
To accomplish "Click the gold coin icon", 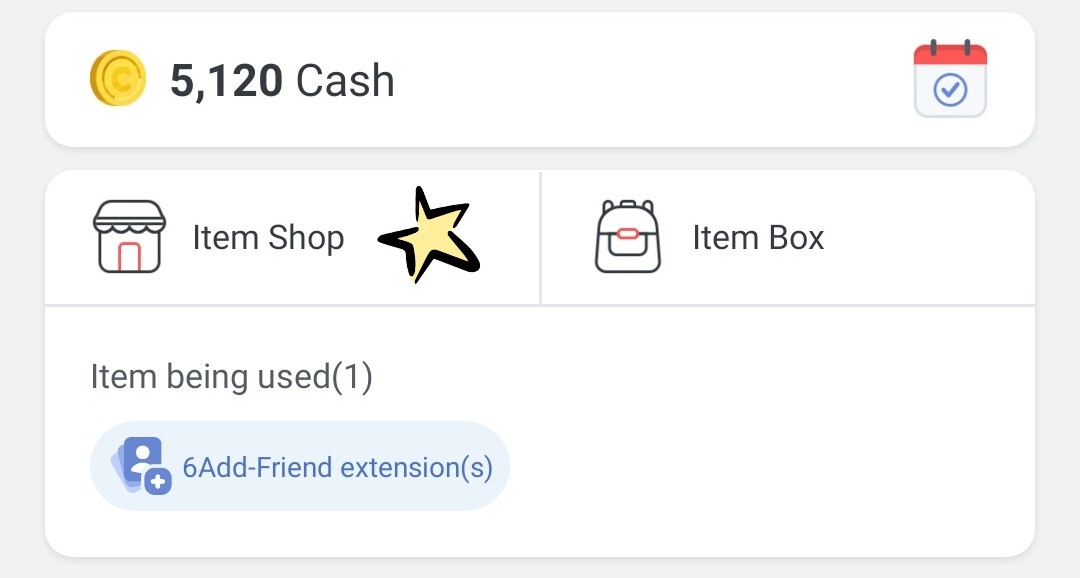I will (117, 79).
